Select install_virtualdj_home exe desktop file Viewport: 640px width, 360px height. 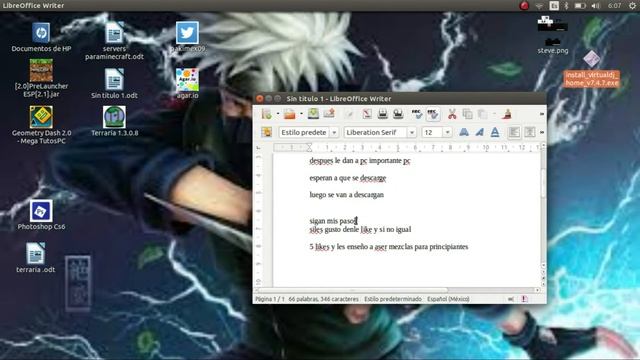[x=592, y=70]
